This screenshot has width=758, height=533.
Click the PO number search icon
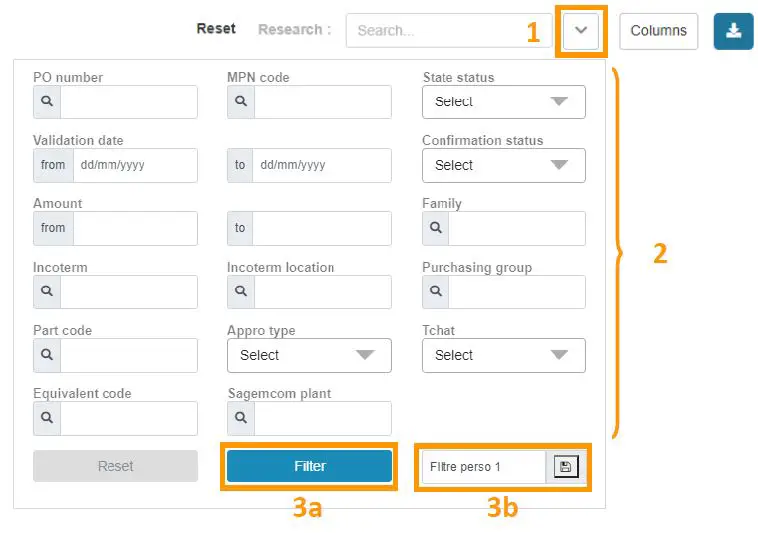47,102
